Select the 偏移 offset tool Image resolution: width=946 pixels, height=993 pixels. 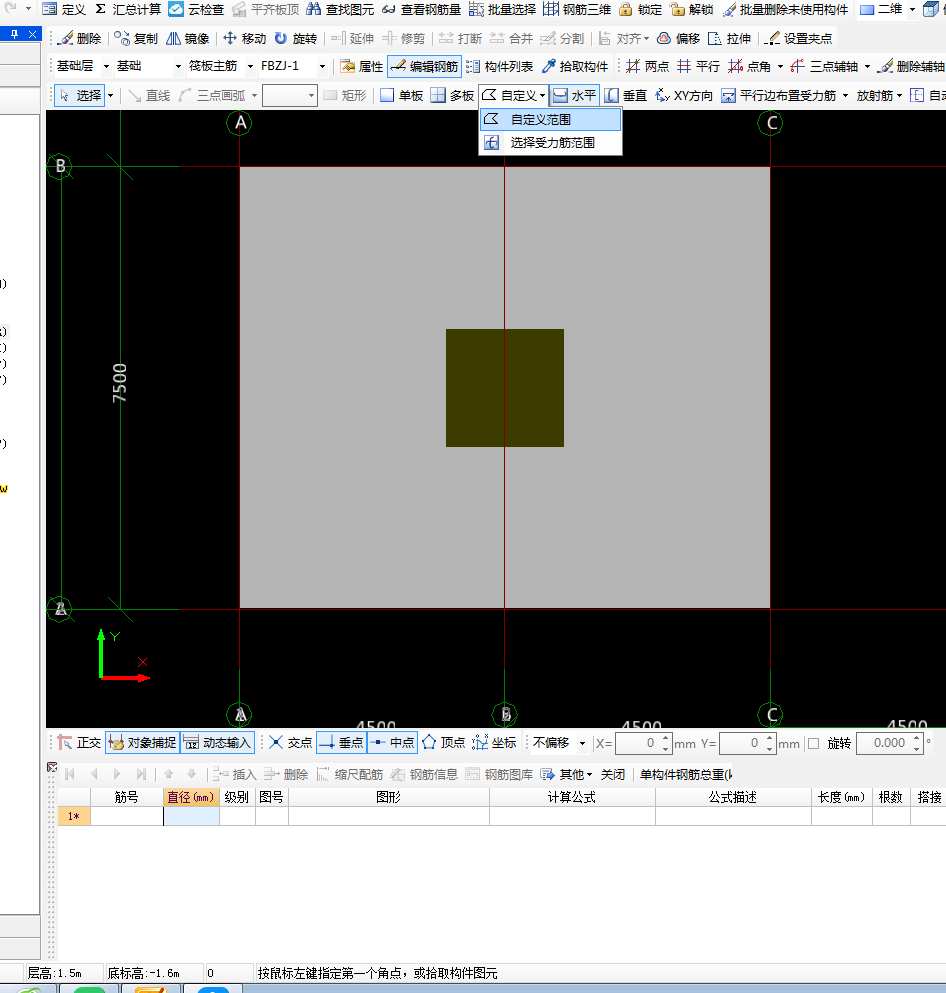tap(678, 39)
